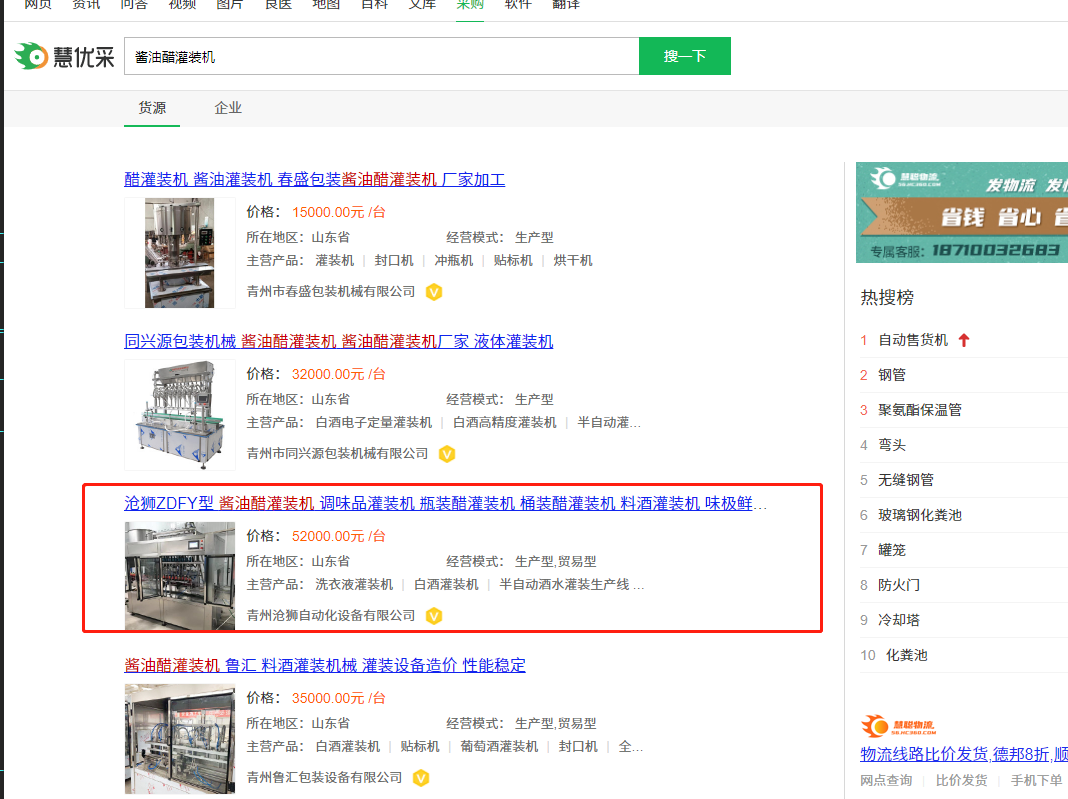Click the 沧狮 filling machine product thumbnail
Image resolution: width=1068 pixels, height=799 pixels.
[x=180, y=576]
